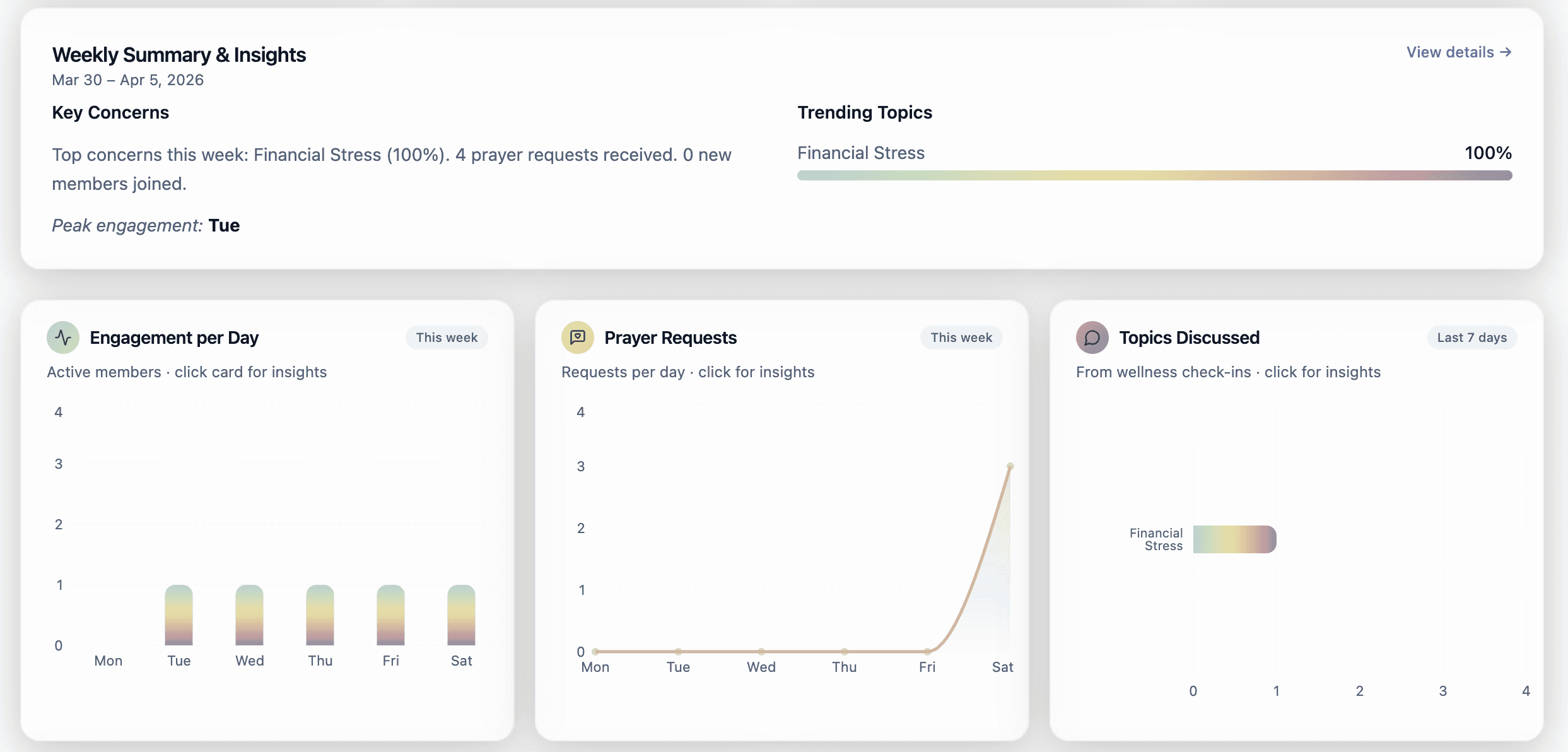1568x752 pixels.
Task: Click the Prayer Requests message icon
Action: coord(577,338)
